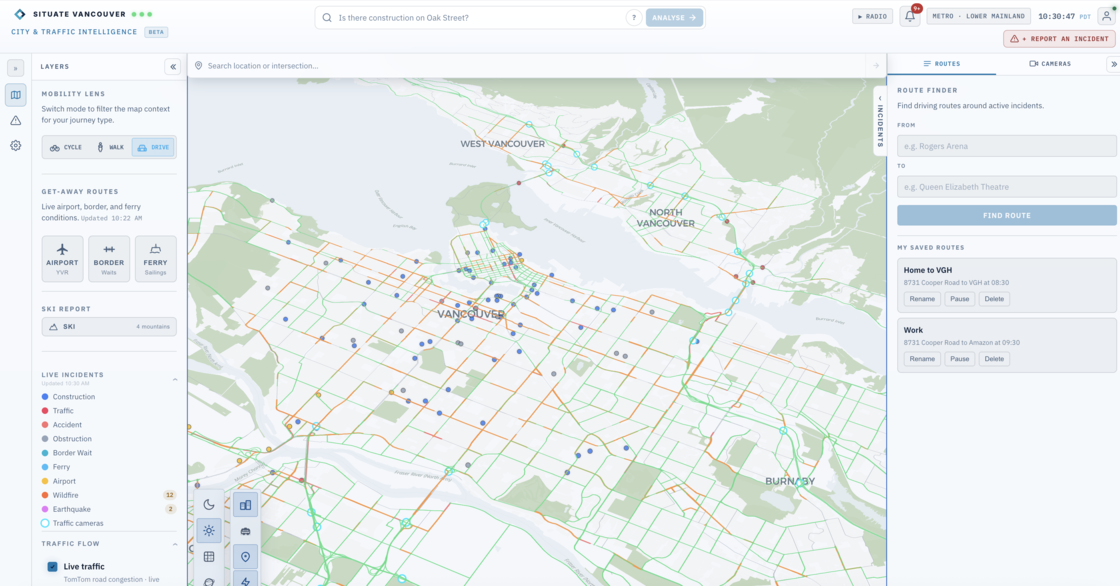Screen dimensions: 1120x586
Task: Select Walk mobility mode
Action: [110, 147]
